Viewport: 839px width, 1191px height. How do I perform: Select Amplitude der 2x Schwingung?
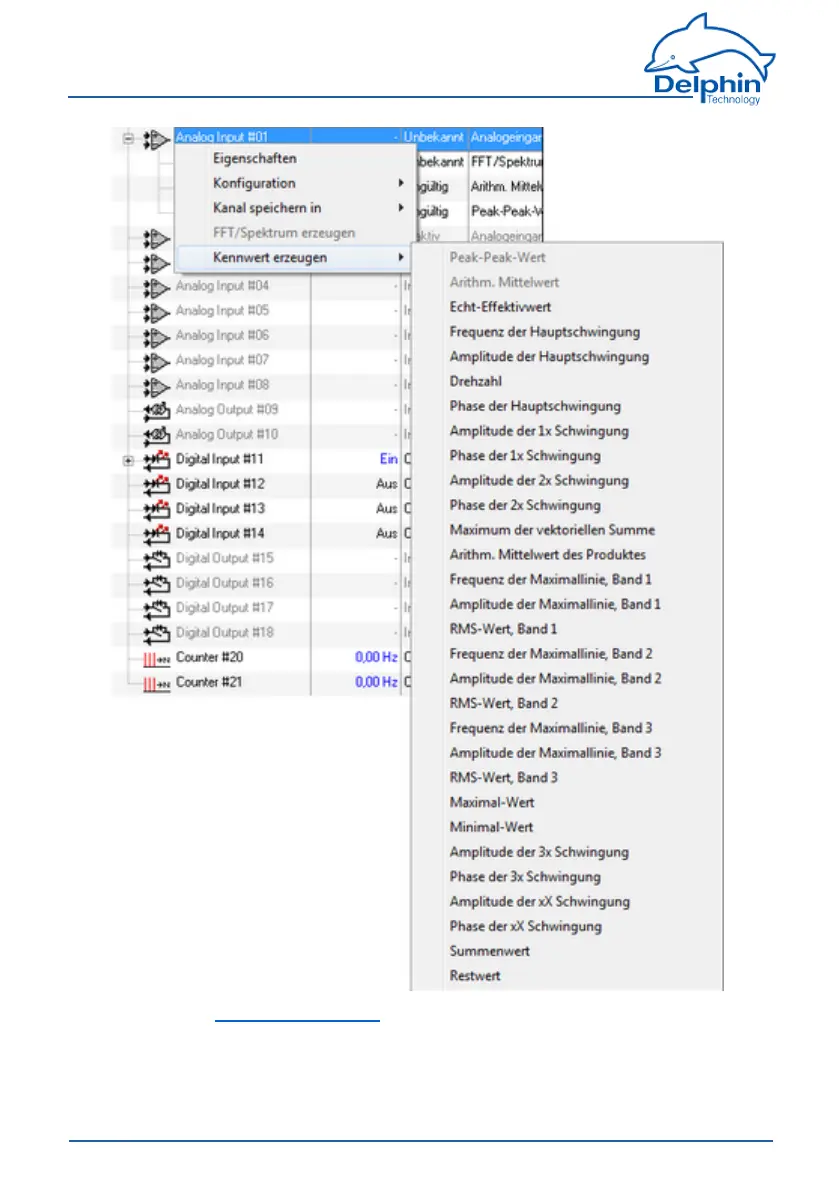[x=567, y=481]
